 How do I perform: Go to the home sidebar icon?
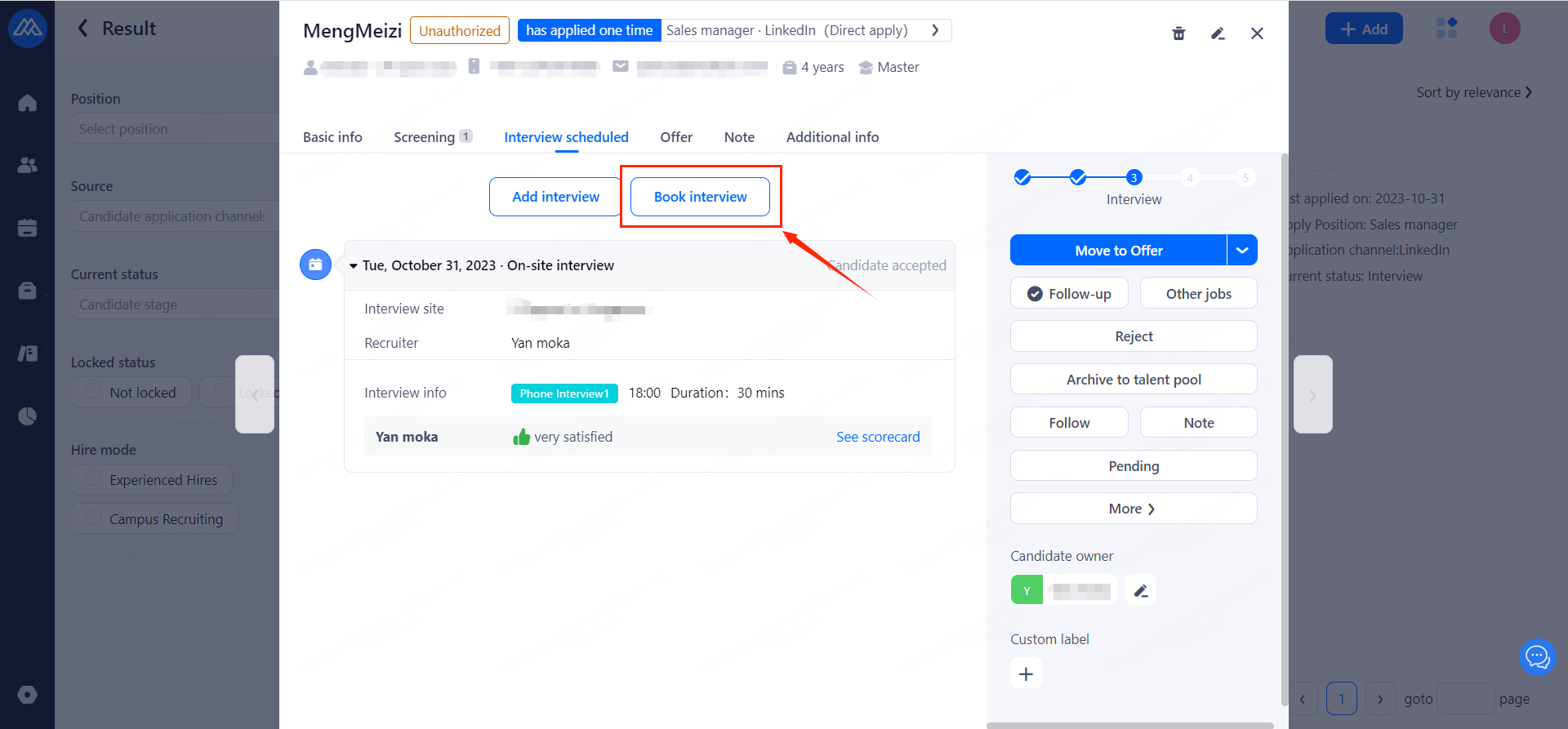(x=28, y=103)
